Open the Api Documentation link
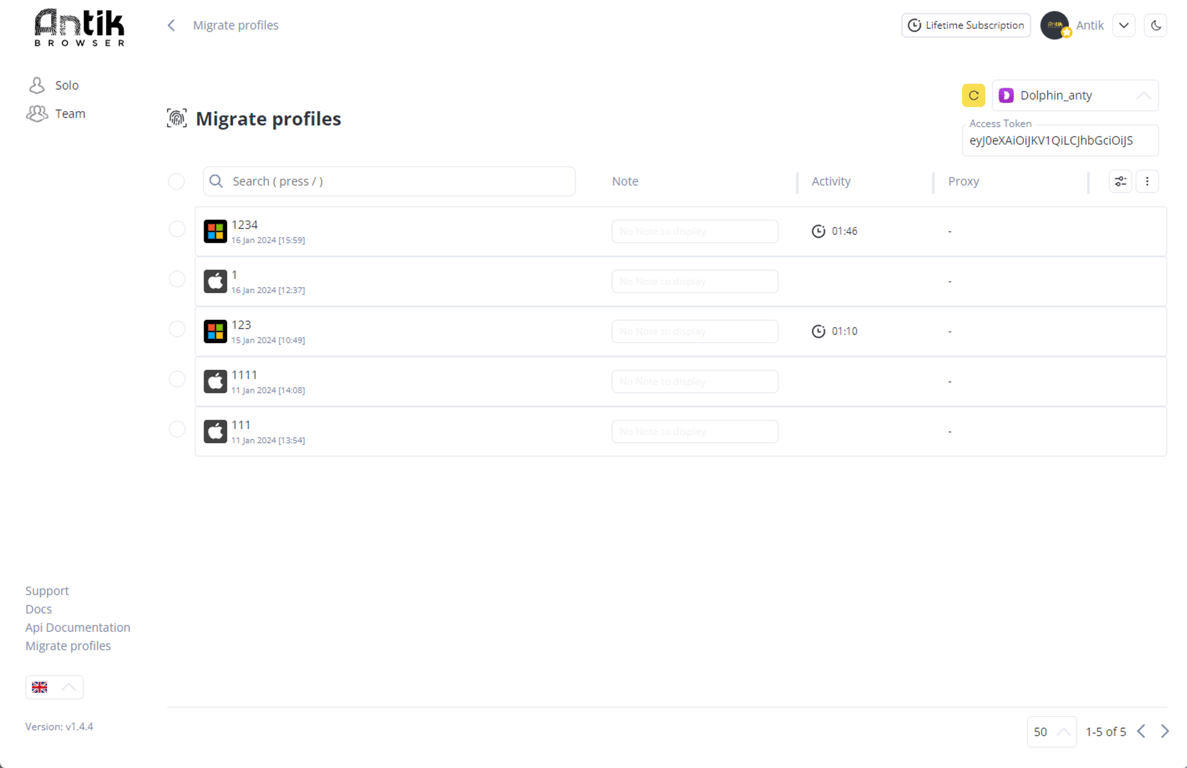 (78, 627)
